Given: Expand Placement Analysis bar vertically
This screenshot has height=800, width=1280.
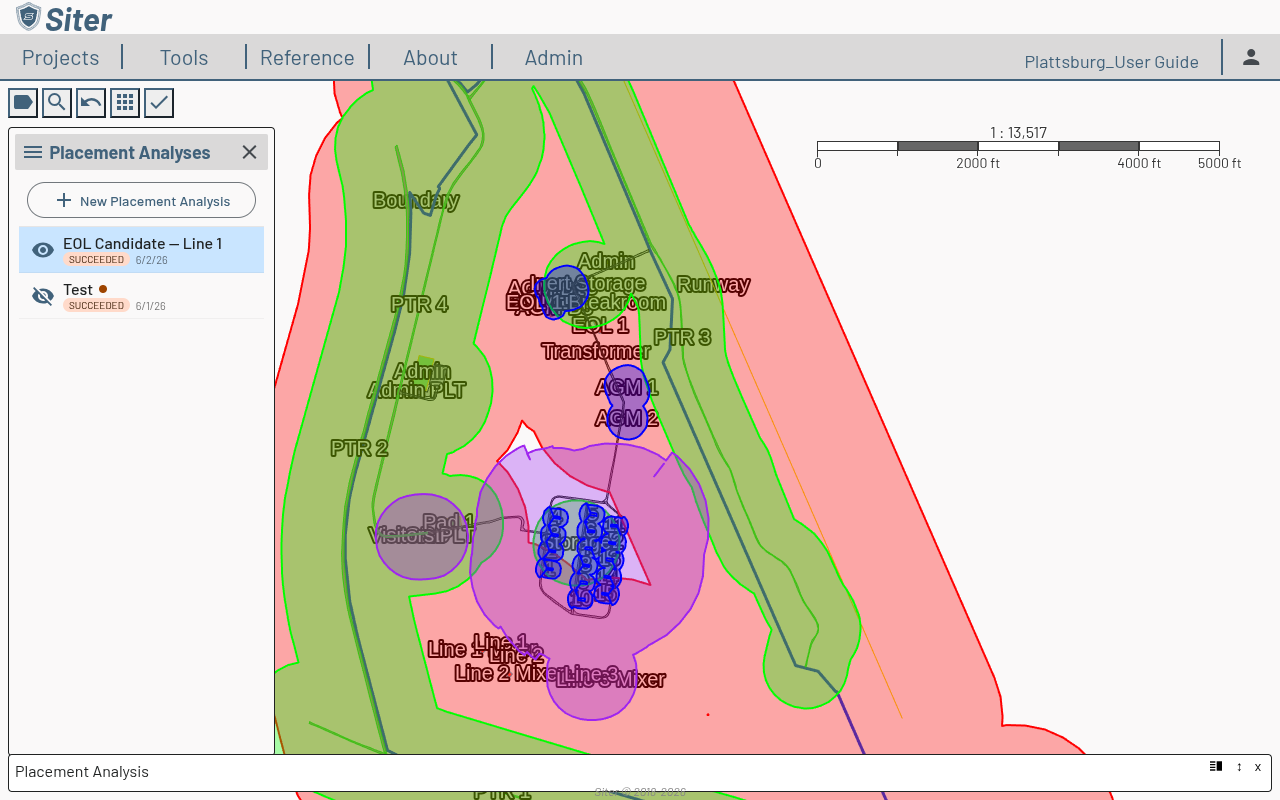Looking at the screenshot, I should [x=1239, y=766].
